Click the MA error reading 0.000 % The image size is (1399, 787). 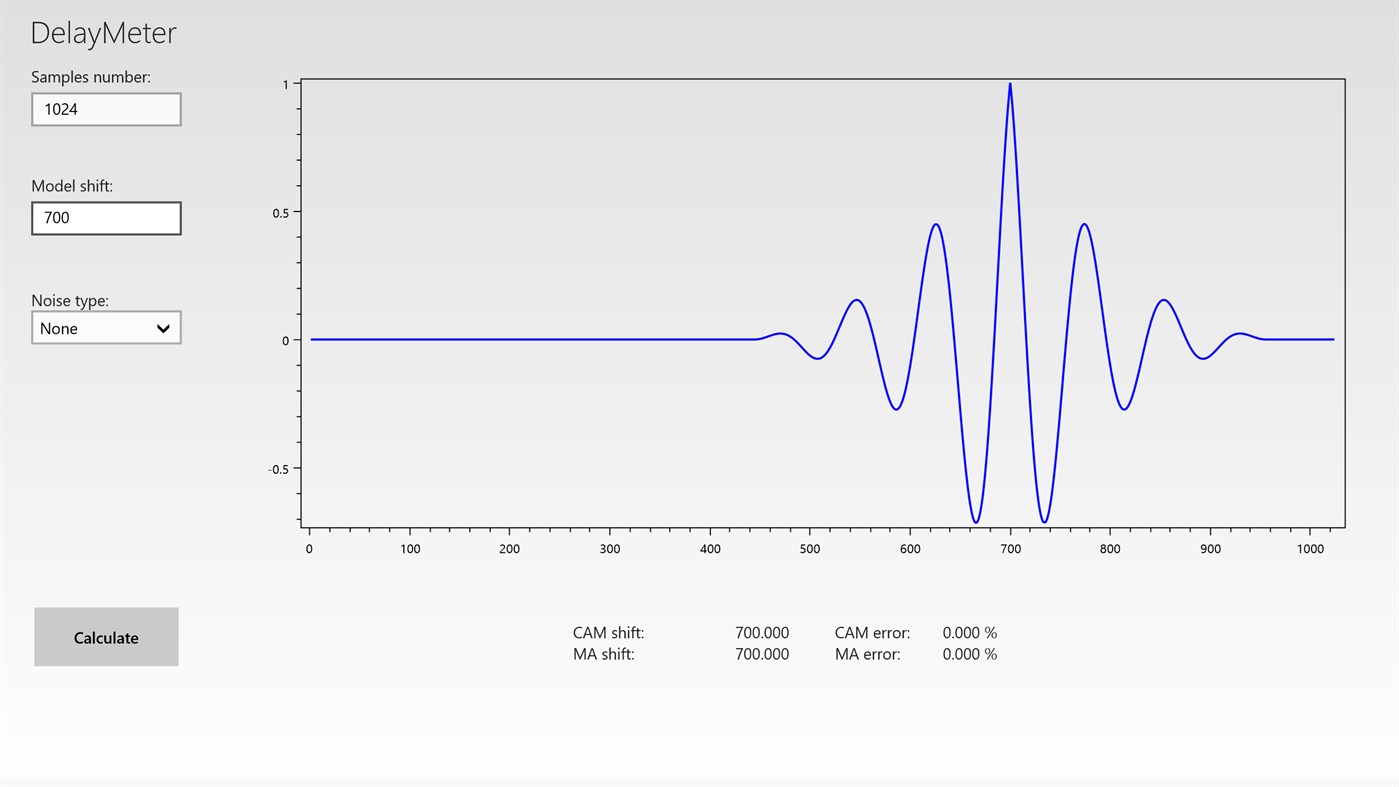(x=969, y=653)
